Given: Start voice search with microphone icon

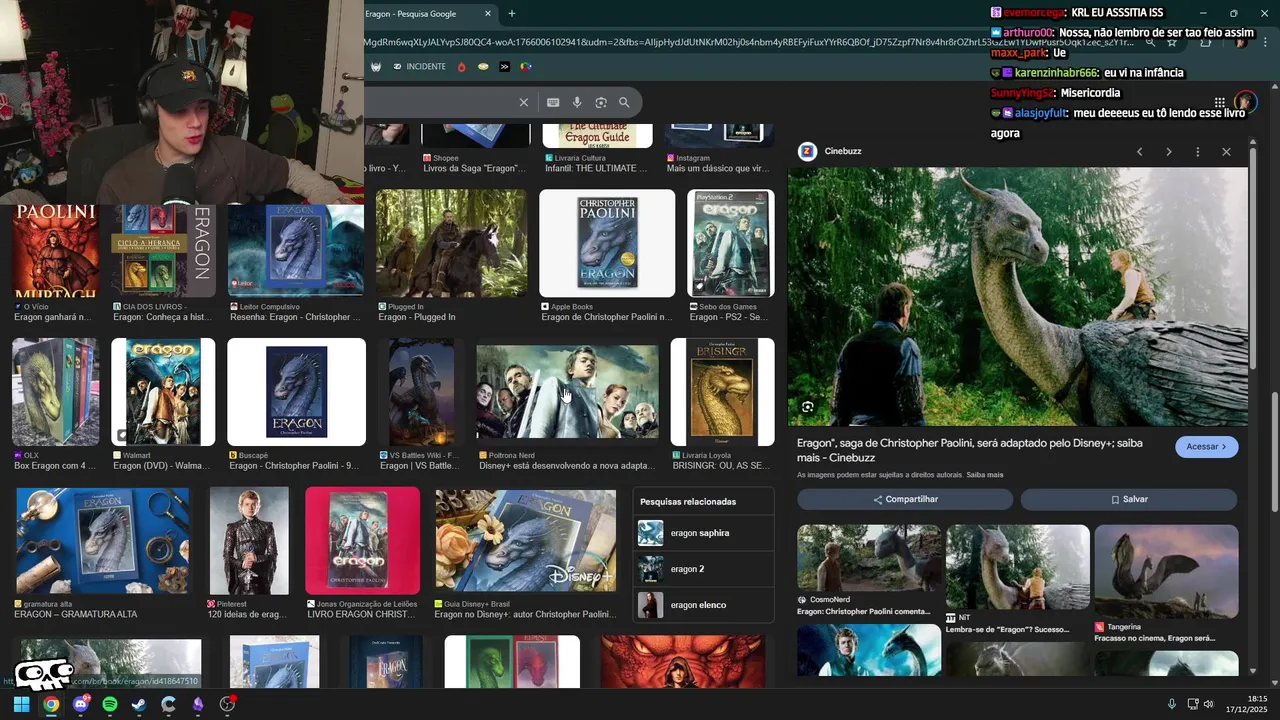Looking at the screenshot, I should click(577, 102).
